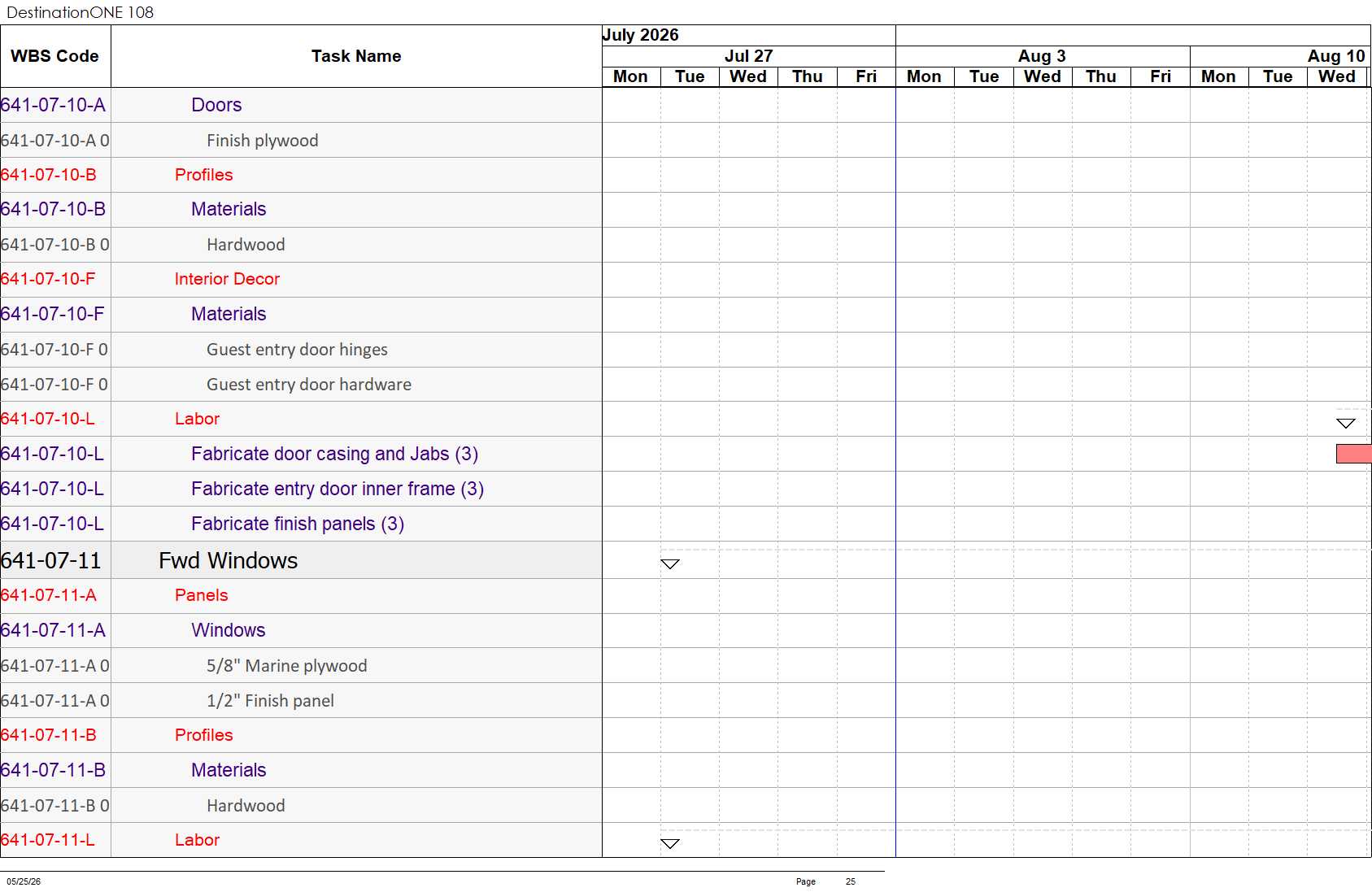1372x892 pixels.
Task: Click the Fwd Windows summary start marker
Action: [x=670, y=563]
